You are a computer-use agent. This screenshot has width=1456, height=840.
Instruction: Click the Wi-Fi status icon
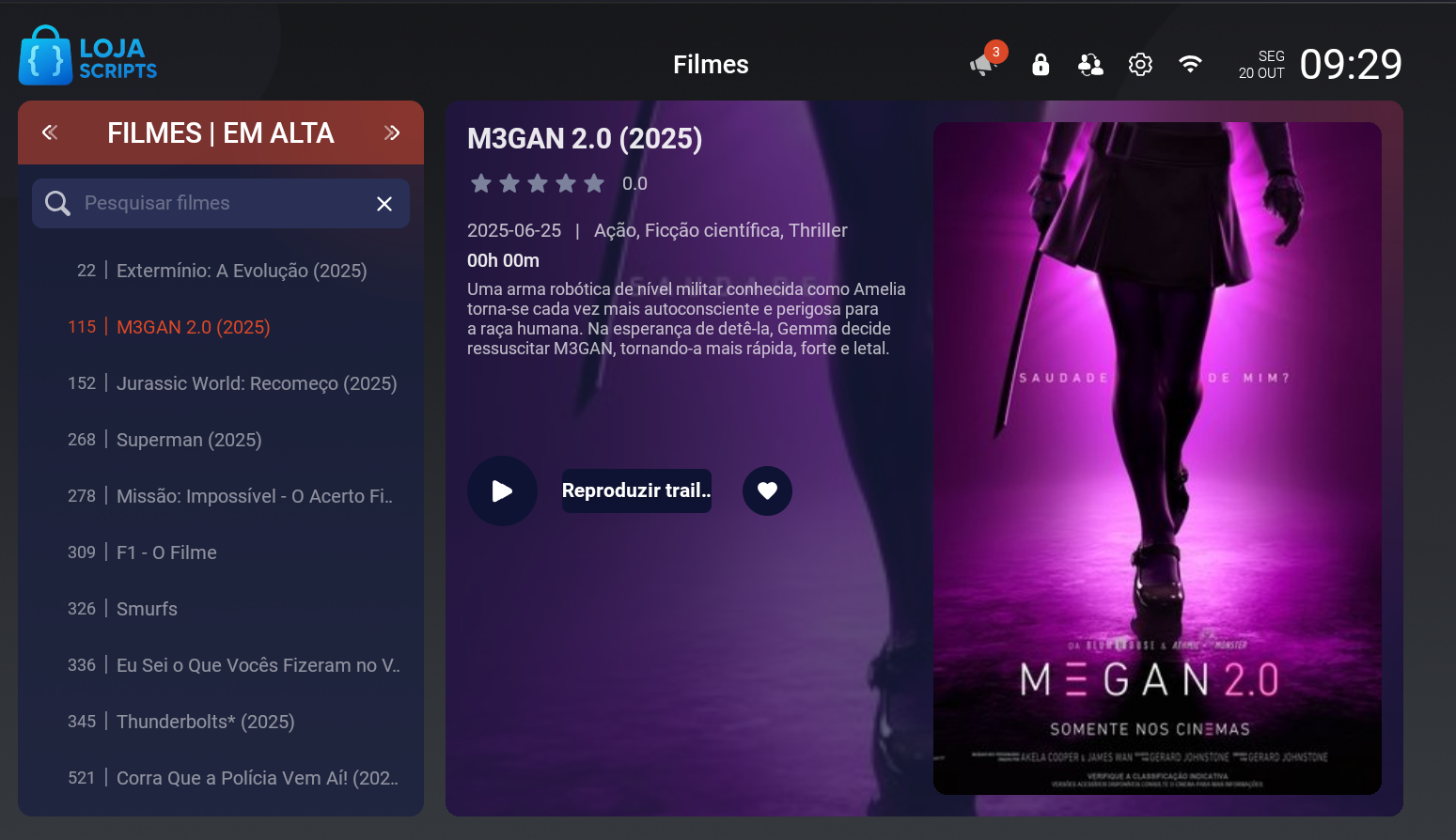click(x=1190, y=64)
